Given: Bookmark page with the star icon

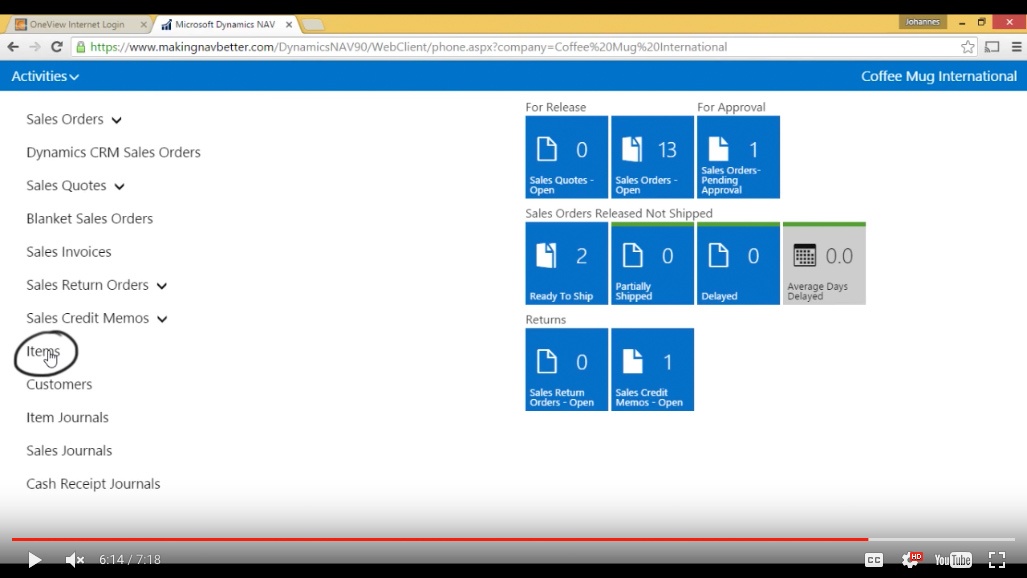Looking at the screenshot, I should (967, 47).
